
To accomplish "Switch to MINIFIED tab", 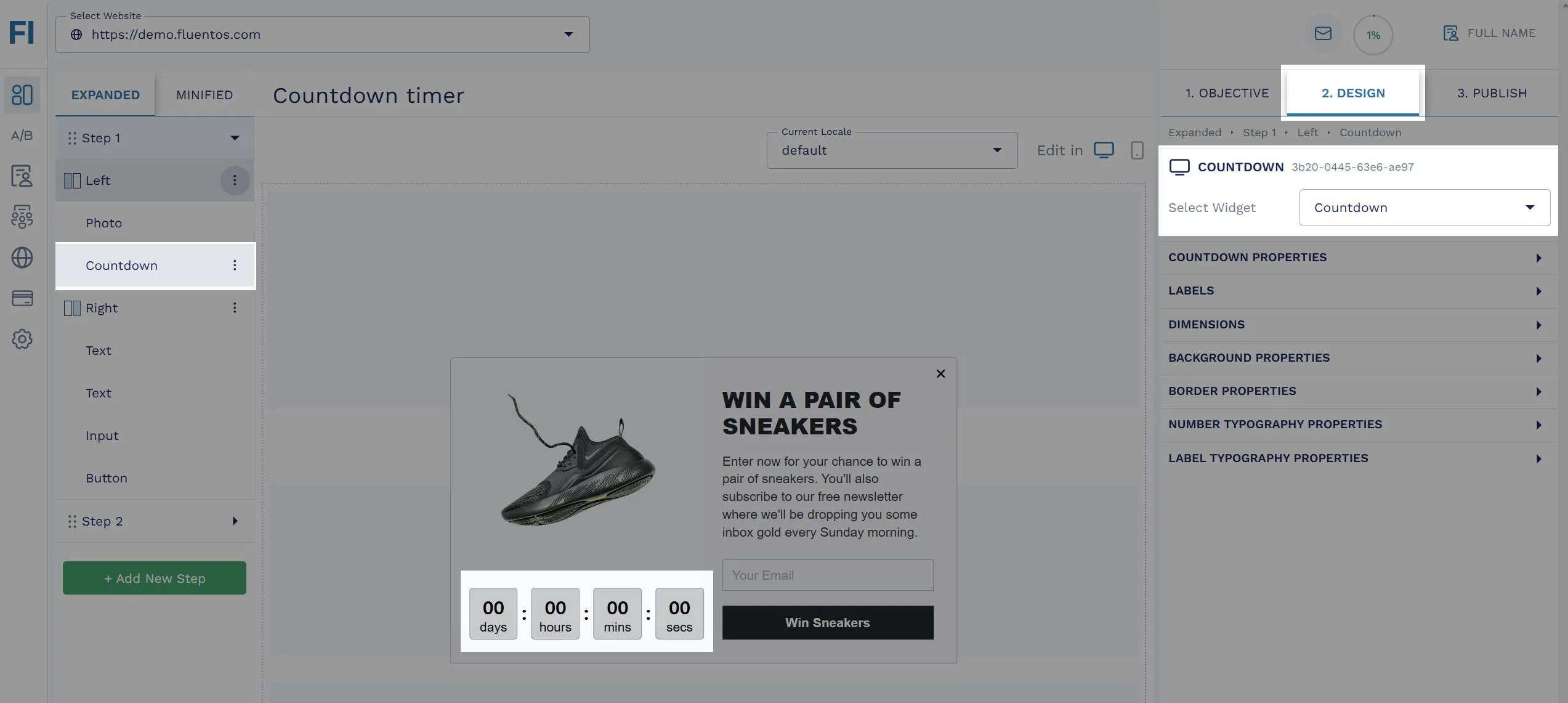I will tap(204, 95).
